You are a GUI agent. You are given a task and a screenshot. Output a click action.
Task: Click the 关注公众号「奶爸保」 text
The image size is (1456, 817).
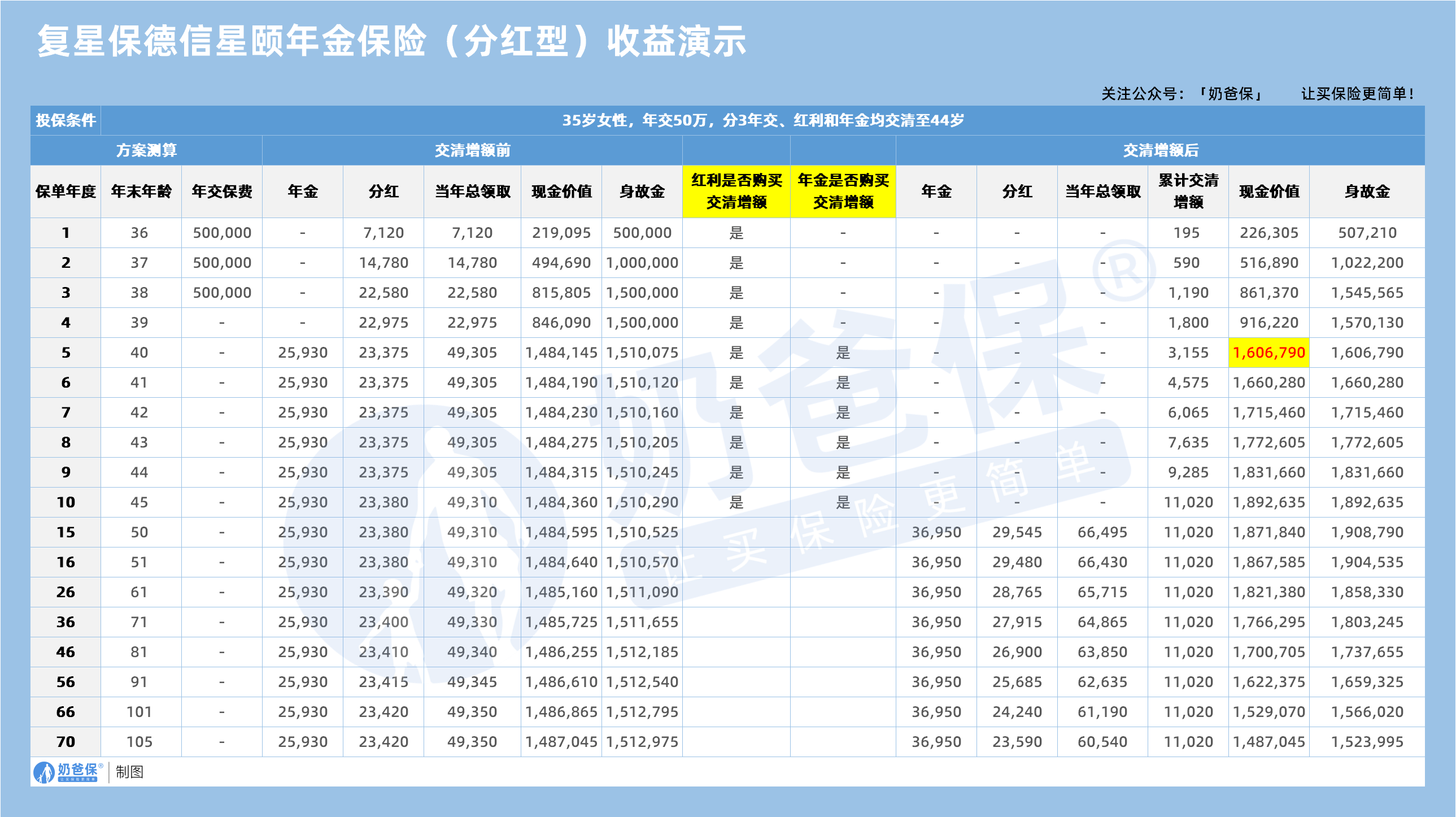coord(1183,94)
